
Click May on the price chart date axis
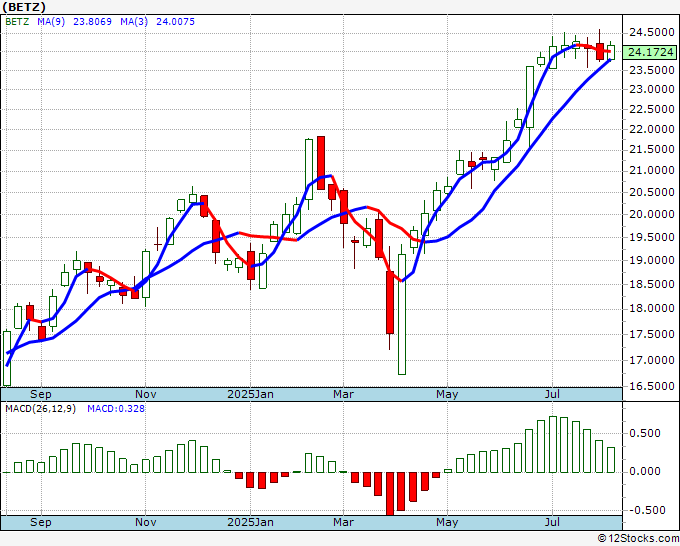[x=447, y=394]
